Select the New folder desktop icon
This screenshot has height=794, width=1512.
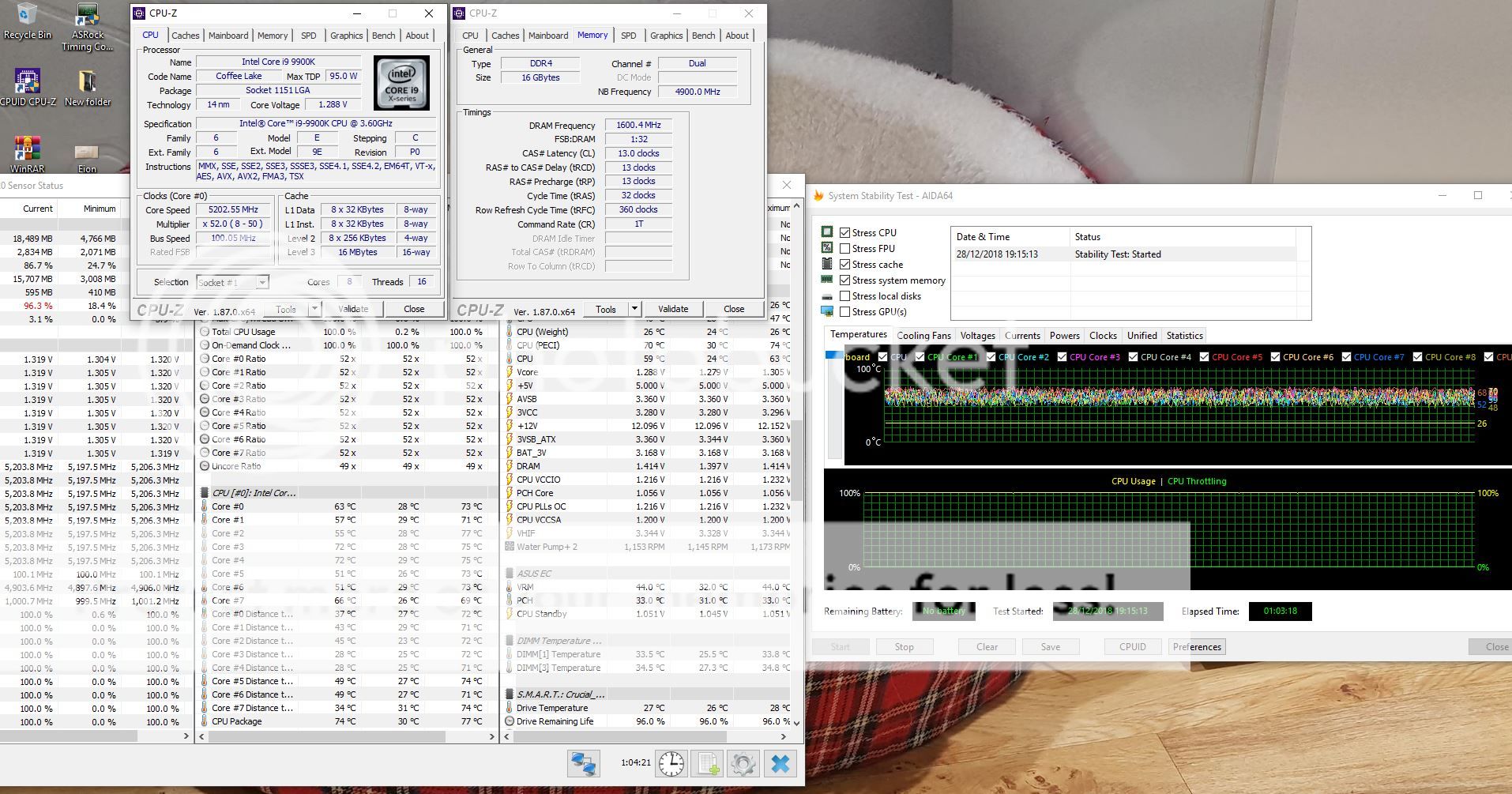(x=88, y=88)
